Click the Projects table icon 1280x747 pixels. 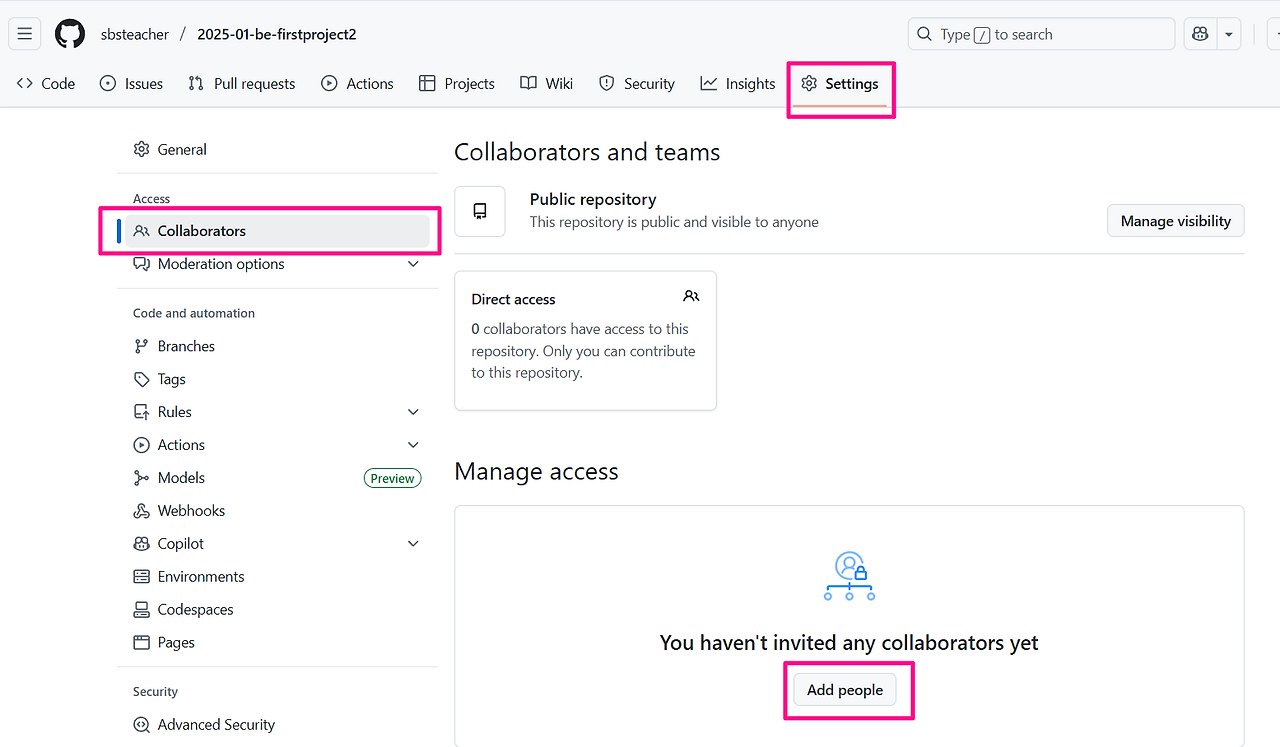point(427,84)
